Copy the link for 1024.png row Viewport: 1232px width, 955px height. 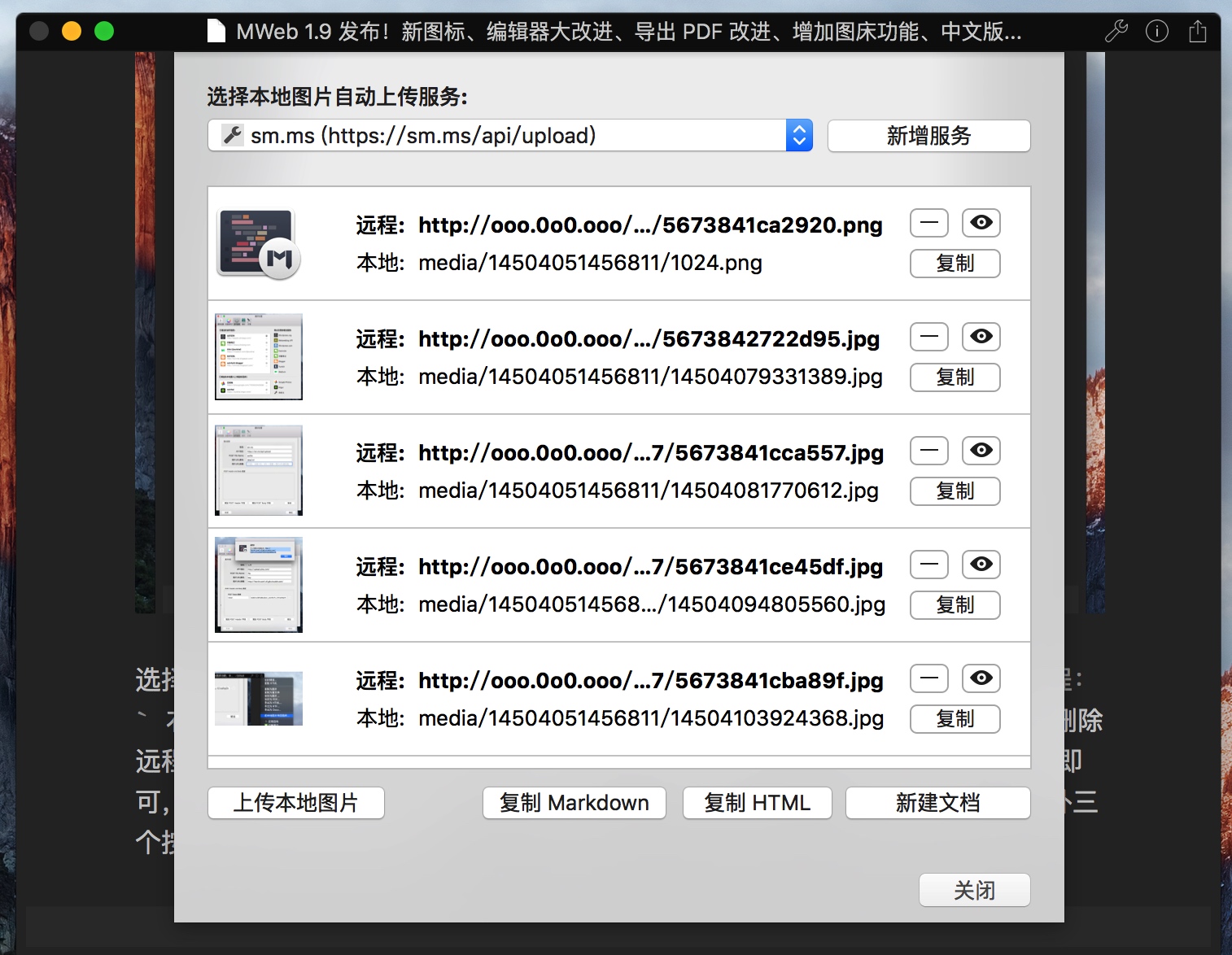tap(955, 264)
